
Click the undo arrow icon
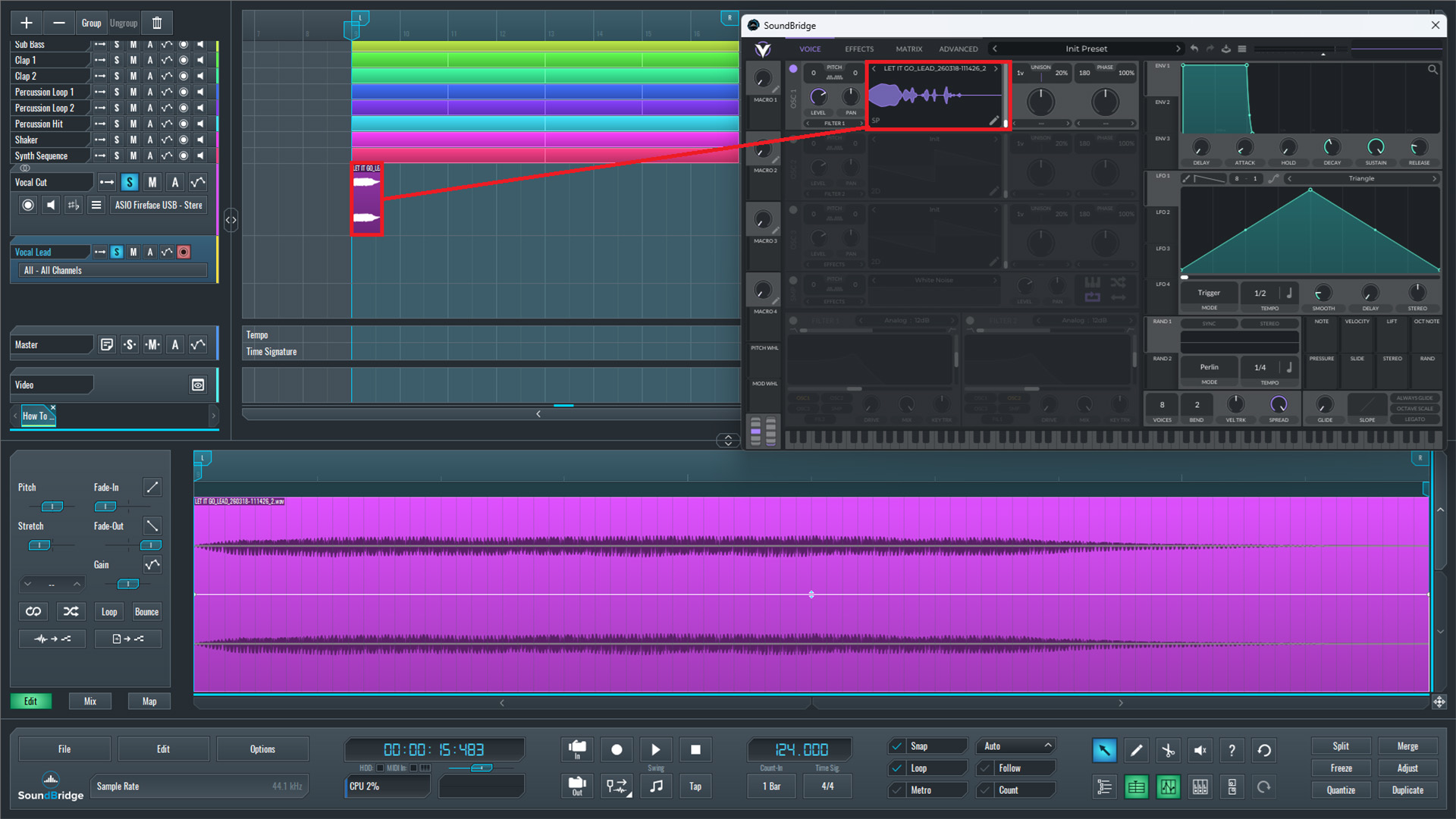[1264, 750]
